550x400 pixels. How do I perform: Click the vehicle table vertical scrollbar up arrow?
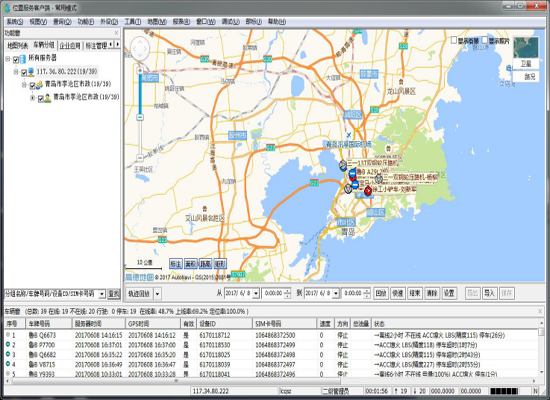coord(542,322)
